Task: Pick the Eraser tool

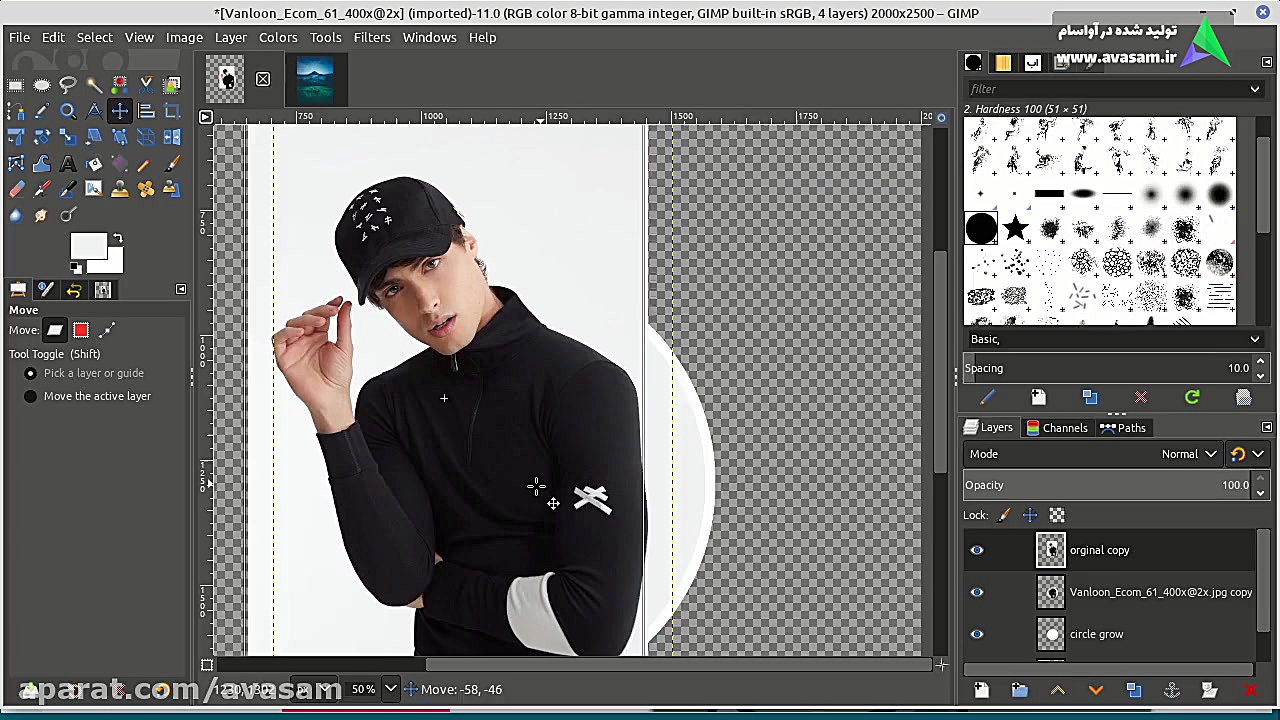Action: click(16, 189)
